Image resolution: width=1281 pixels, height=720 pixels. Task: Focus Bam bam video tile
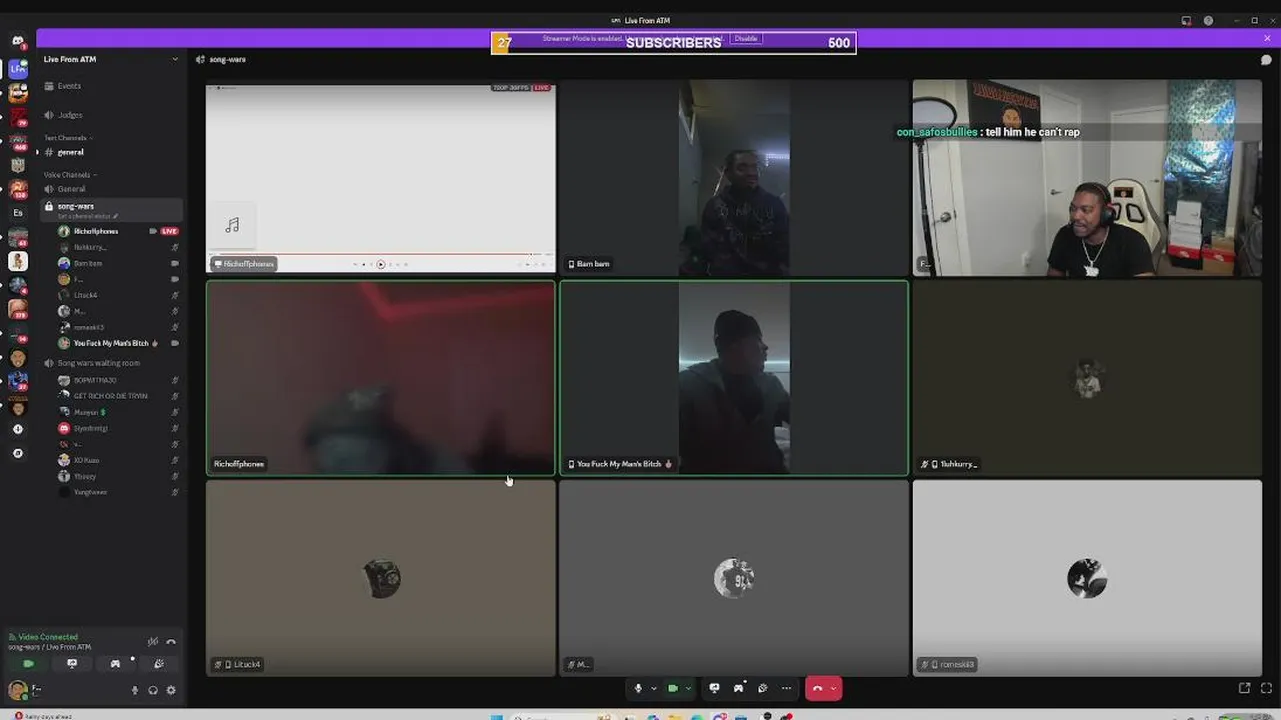(x=734, y=177)
